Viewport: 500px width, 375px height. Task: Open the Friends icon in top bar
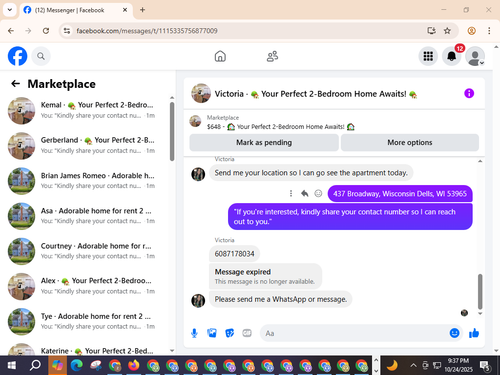(x=272, y=56)
